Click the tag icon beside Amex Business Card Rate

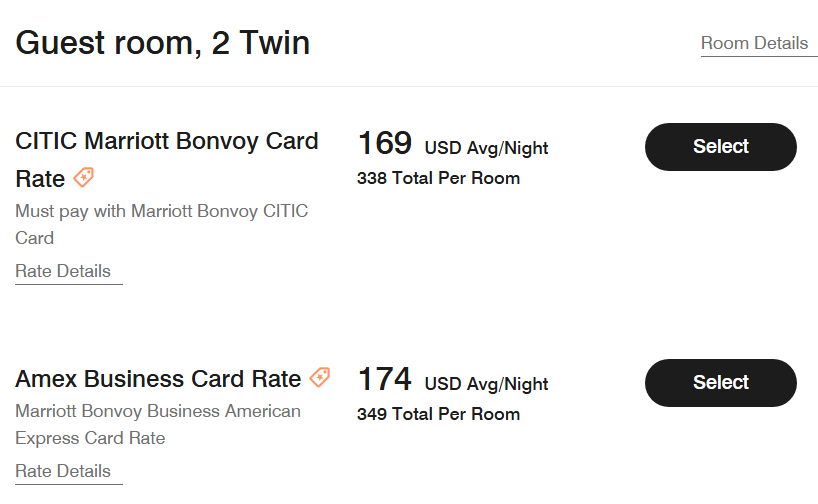coord(319,378)
